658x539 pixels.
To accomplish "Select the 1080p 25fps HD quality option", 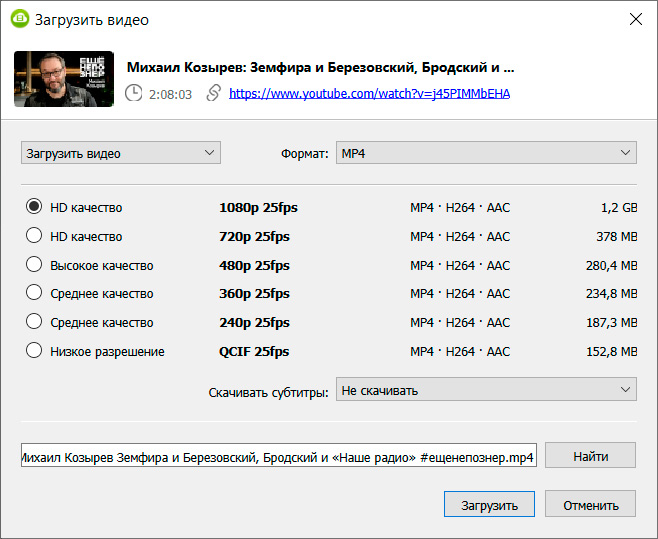I will [x=34, y=207].
